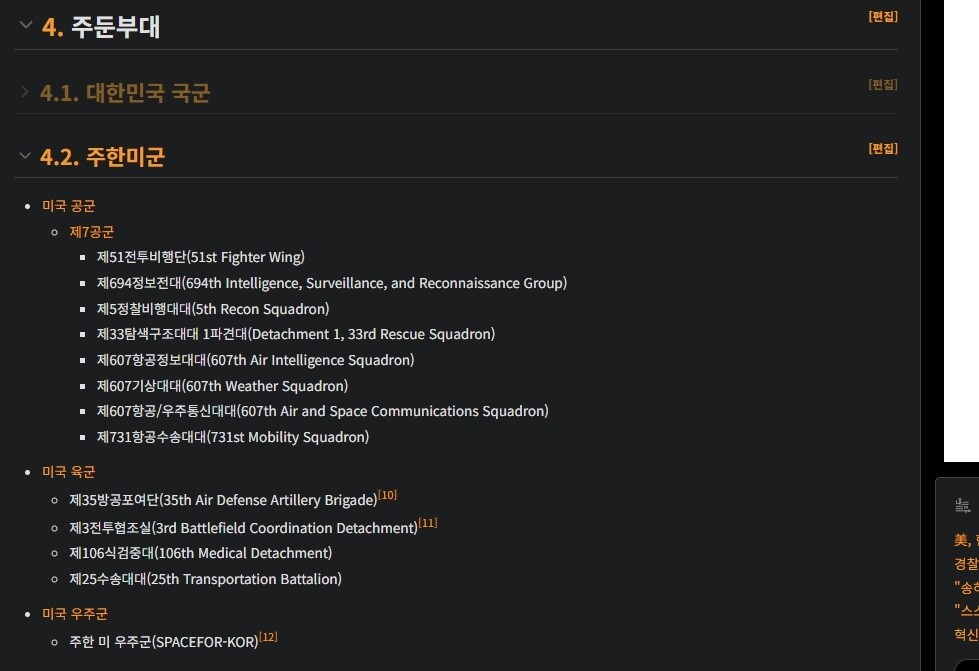979x671 pixels.
Task: Click 편집 beside 대한민국 국군 heading
Action: [883, 84]
